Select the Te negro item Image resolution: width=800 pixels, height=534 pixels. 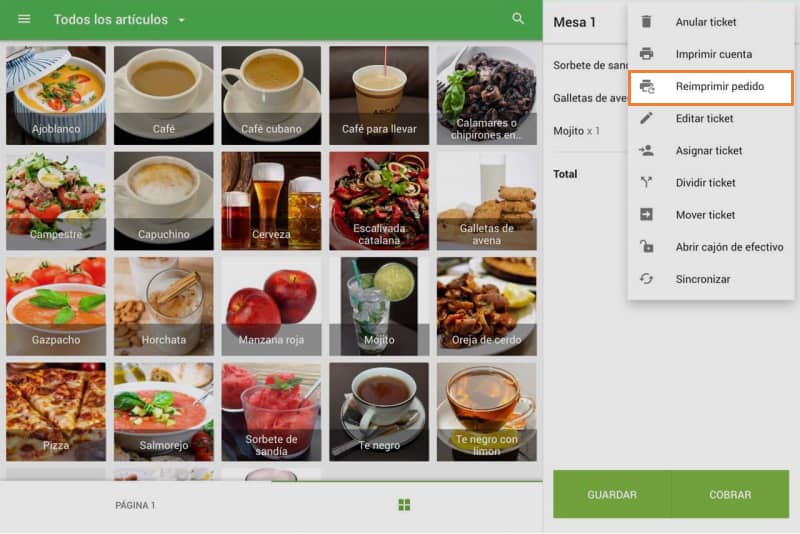tap(379, 412)
